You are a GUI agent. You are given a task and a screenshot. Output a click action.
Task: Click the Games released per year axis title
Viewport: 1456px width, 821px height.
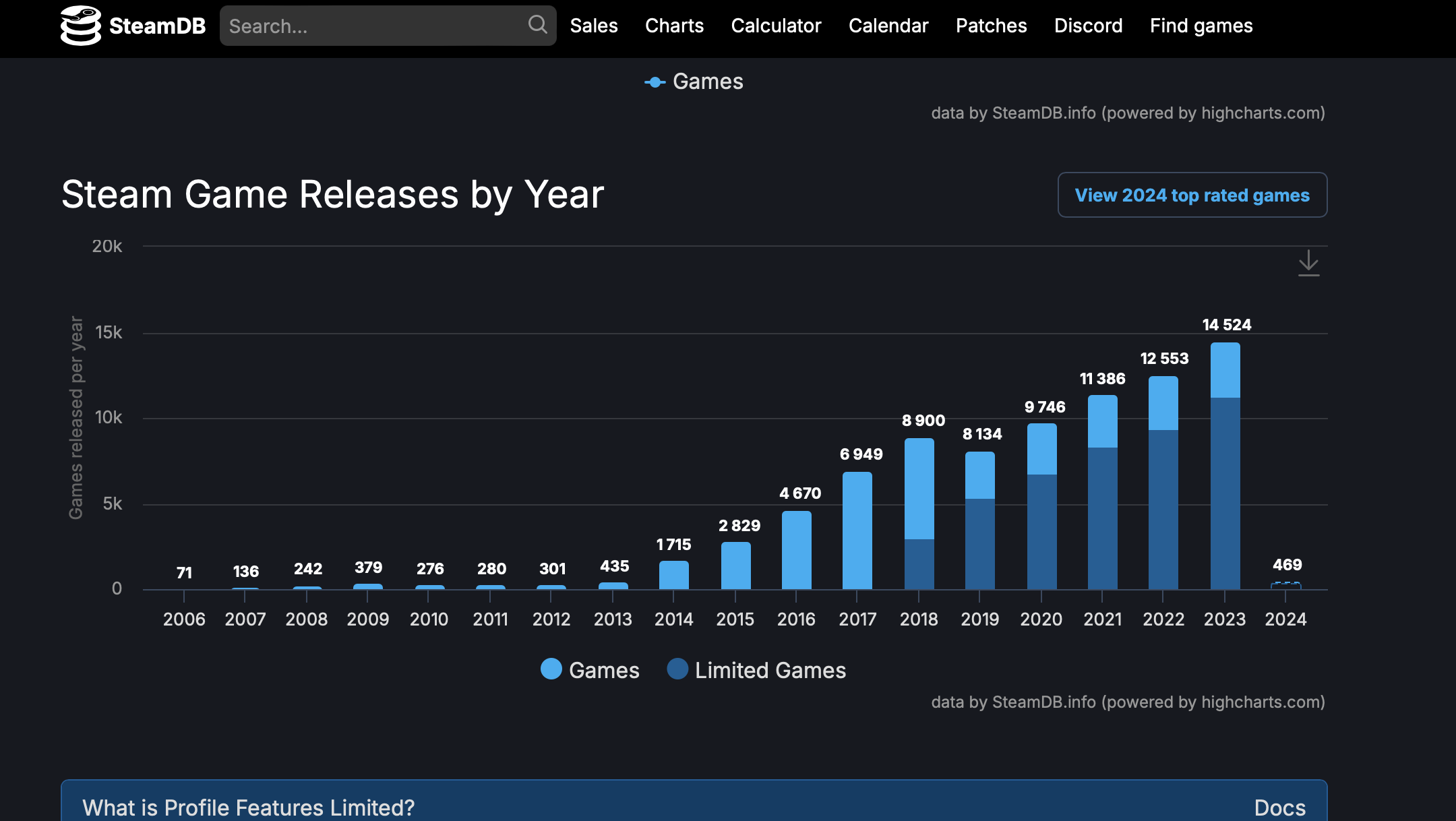pyautogui.click(x=76, y=417)
